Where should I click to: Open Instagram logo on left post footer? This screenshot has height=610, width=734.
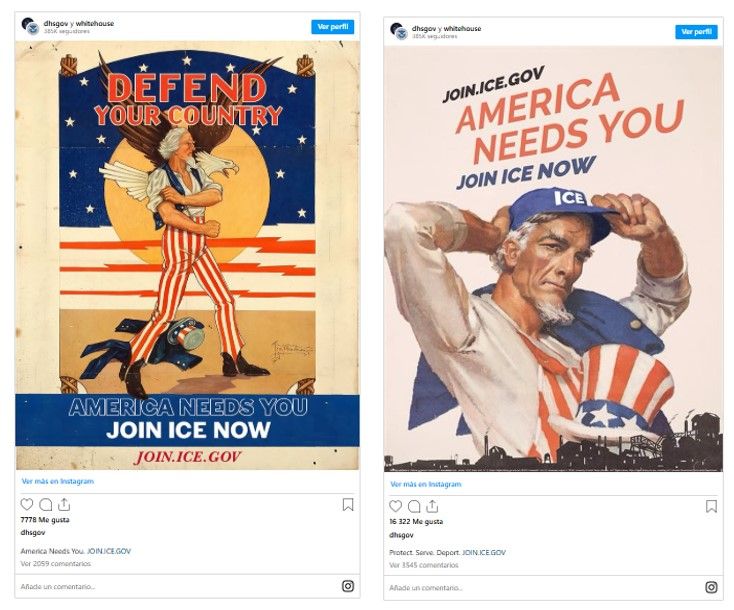(348, 586)
